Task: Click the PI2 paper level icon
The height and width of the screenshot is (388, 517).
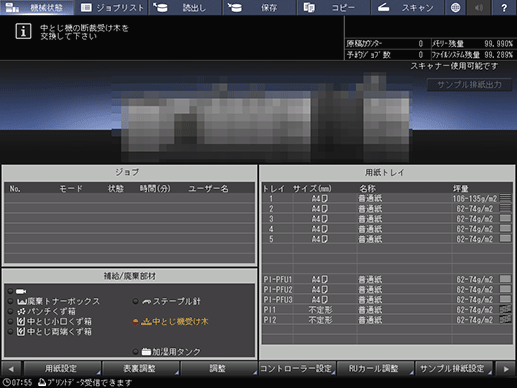Action: 505,319
